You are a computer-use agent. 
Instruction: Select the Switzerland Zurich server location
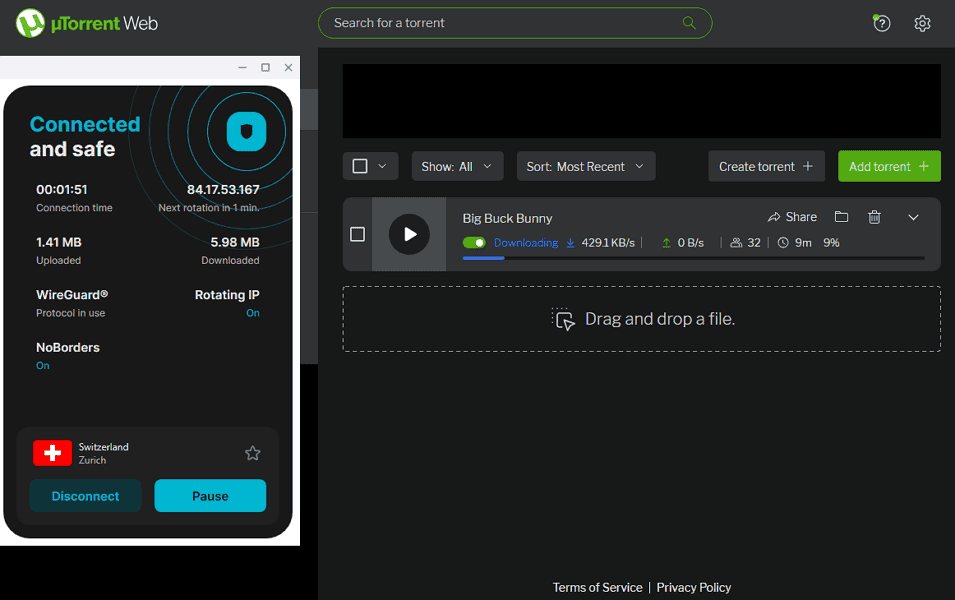147,453
